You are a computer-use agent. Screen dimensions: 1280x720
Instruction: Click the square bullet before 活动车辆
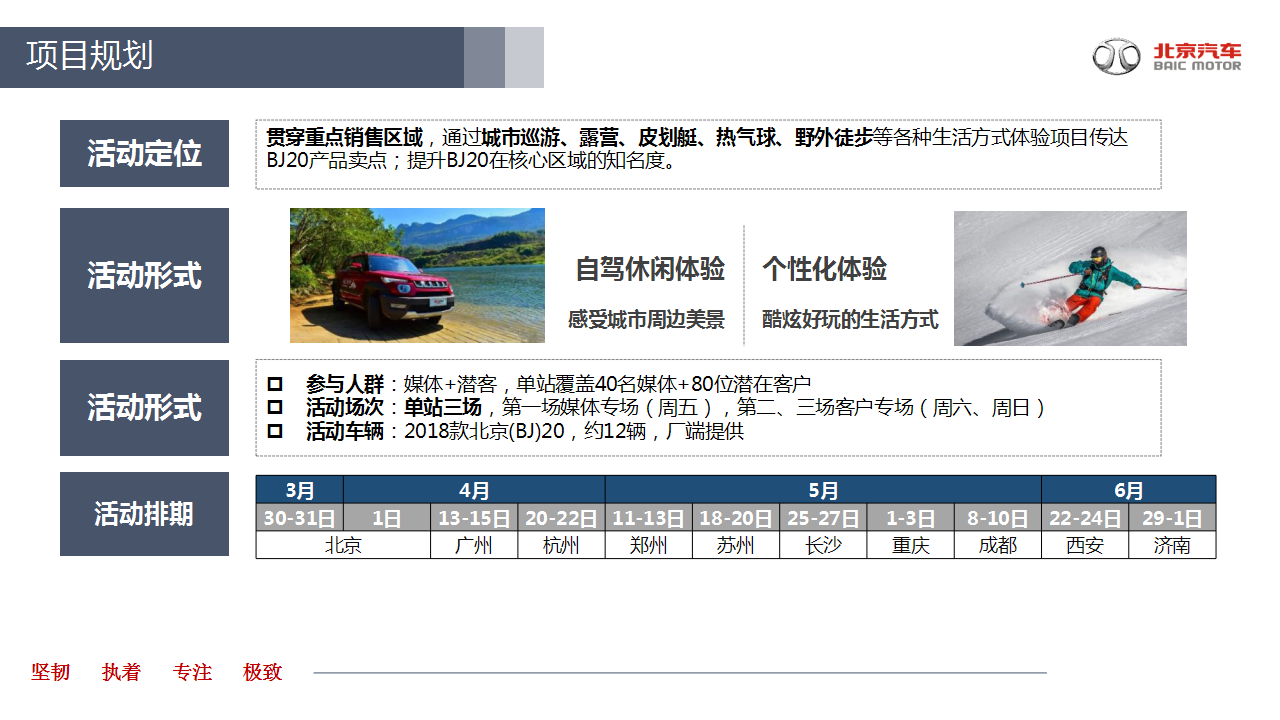275,432
